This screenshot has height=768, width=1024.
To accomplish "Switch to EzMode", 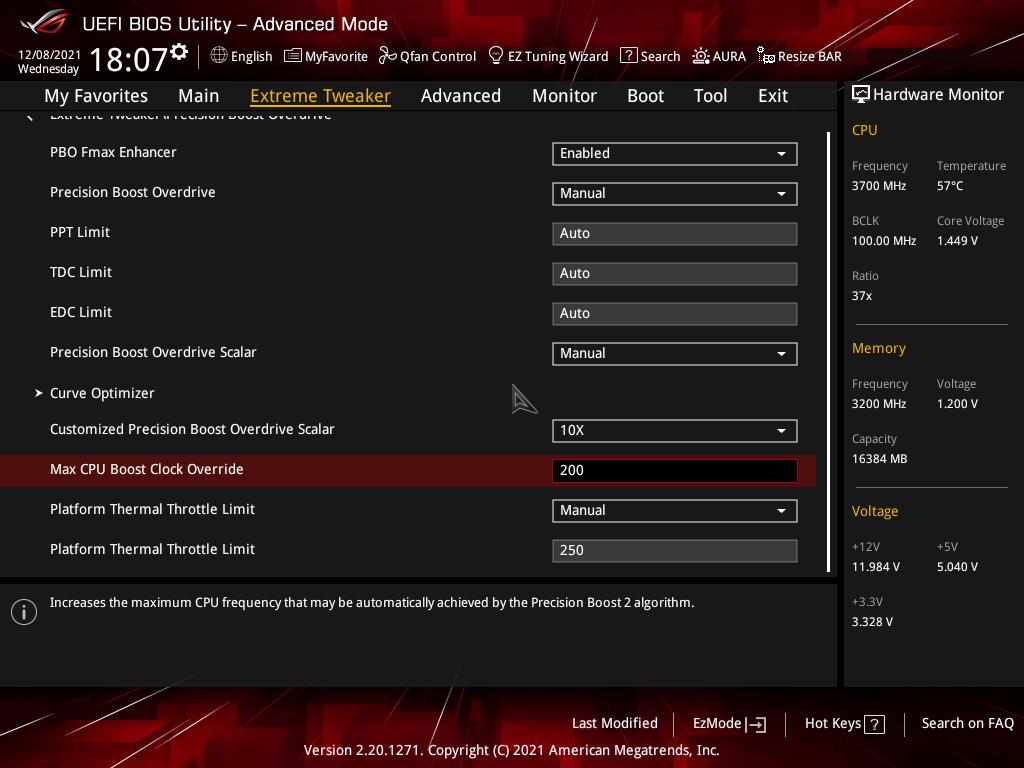I will coord(728,723).
